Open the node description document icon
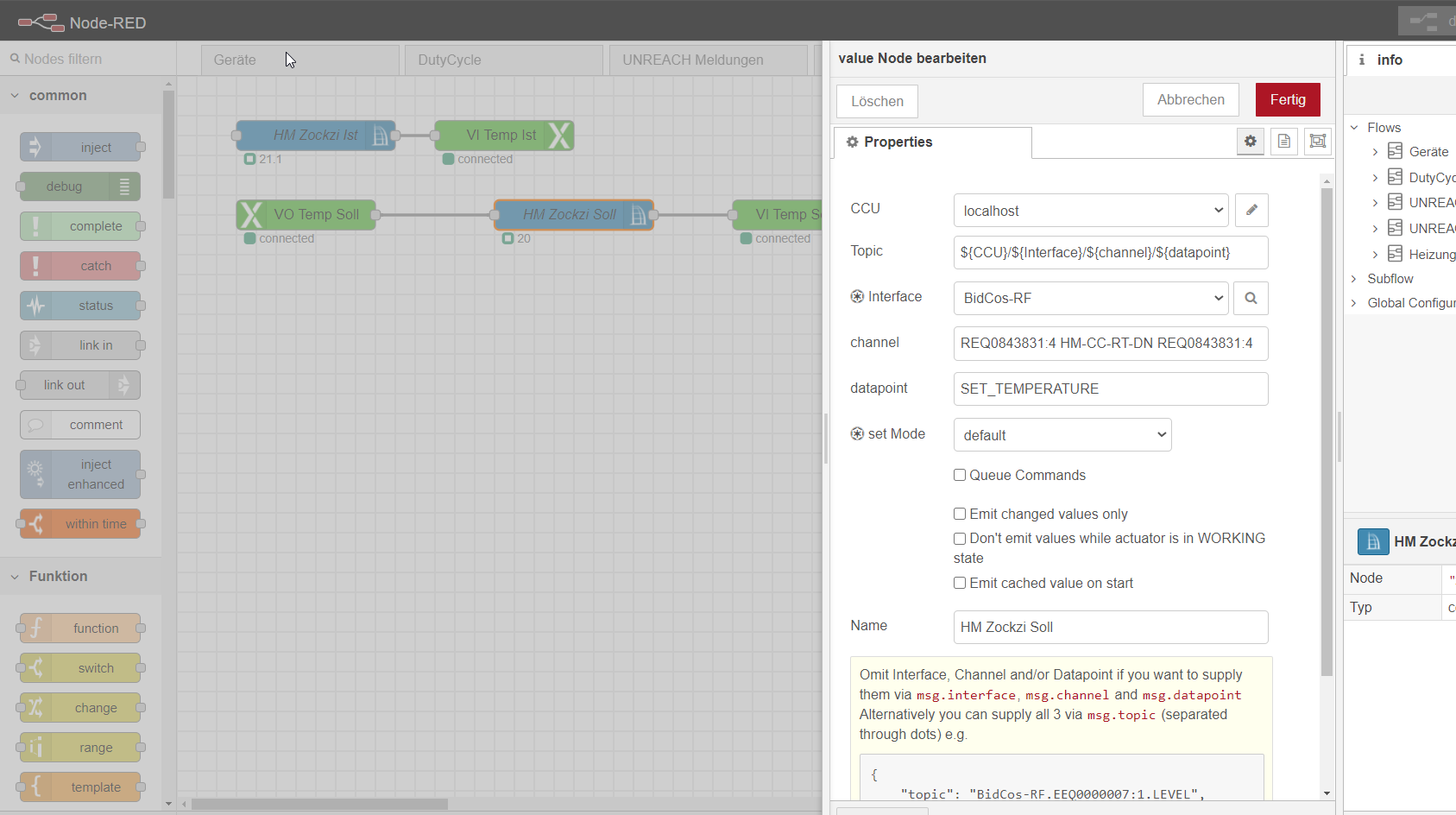The image size is (1456, 815). [1284, 141]
